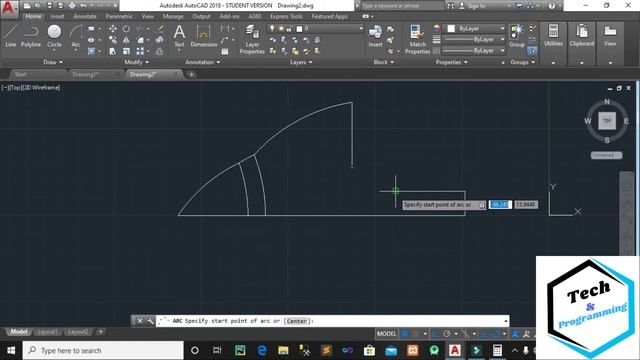The image size is (640, 360).
Task: Expand the Annotation panel
Action: coord(203,62)
